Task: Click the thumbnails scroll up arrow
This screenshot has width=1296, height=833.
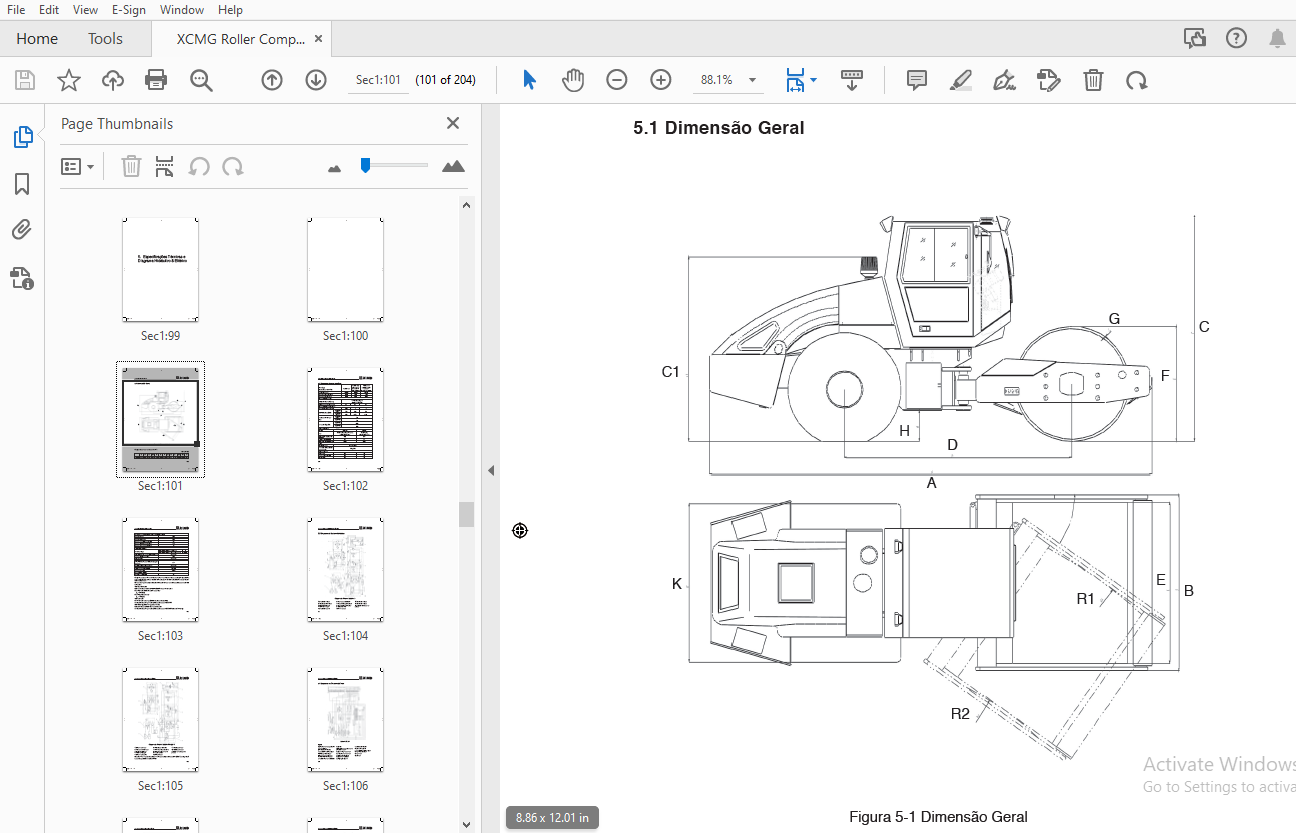Action: (x=466, y=205)
